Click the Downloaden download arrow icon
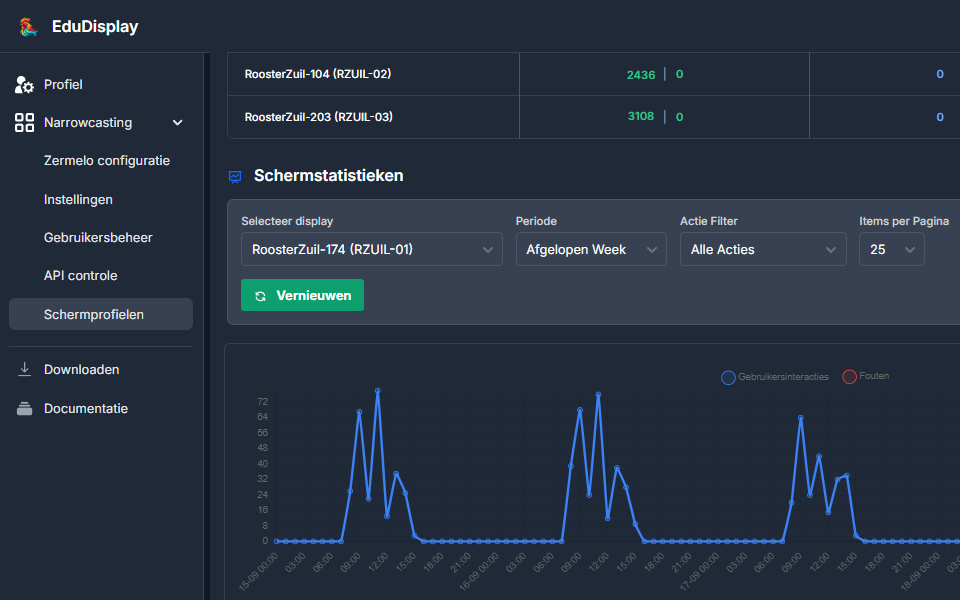This screenshot has width=960, height=600. pyautogui.click(x=25, y=370)
